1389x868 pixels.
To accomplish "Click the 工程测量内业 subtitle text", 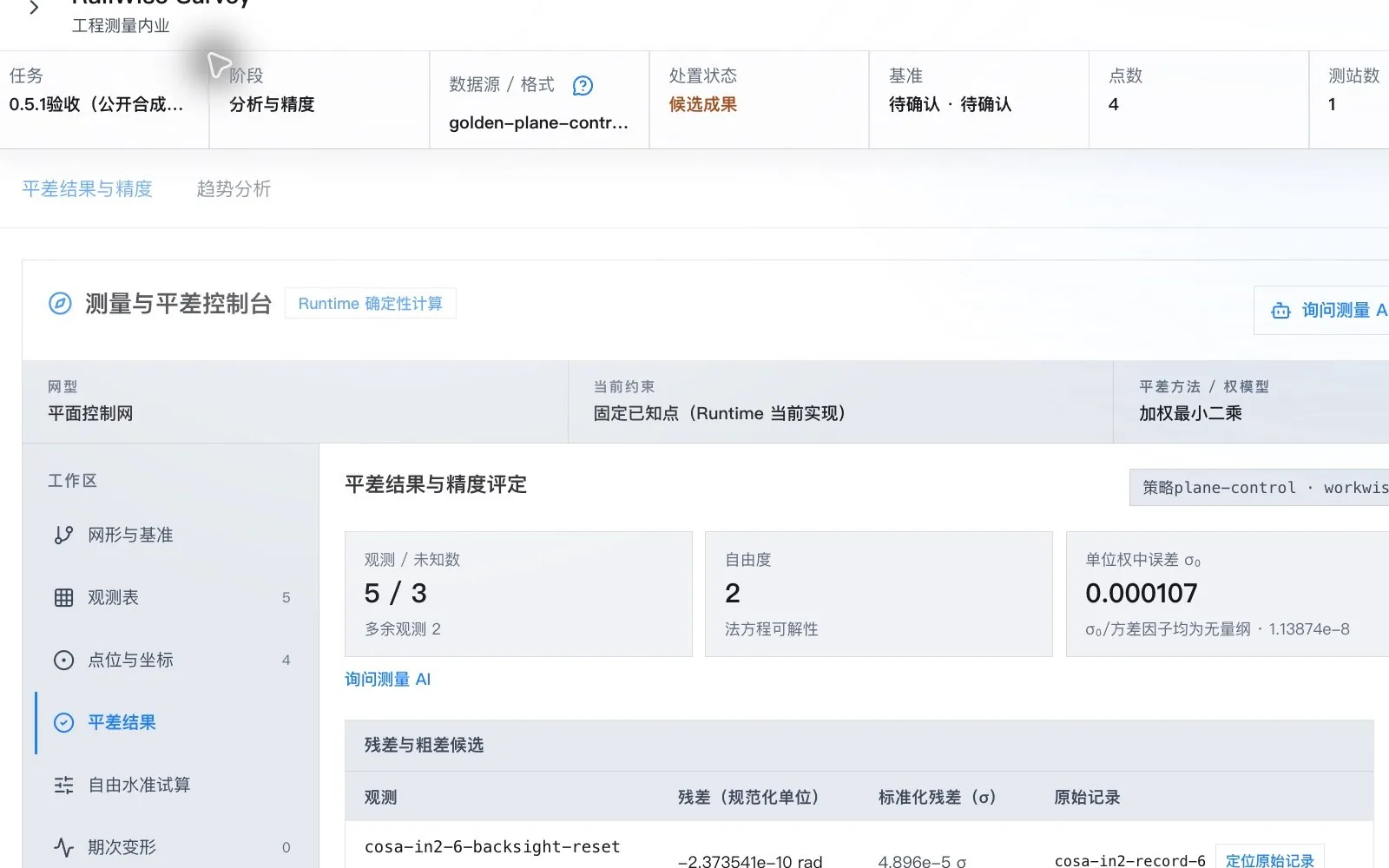I will [121, 26].
